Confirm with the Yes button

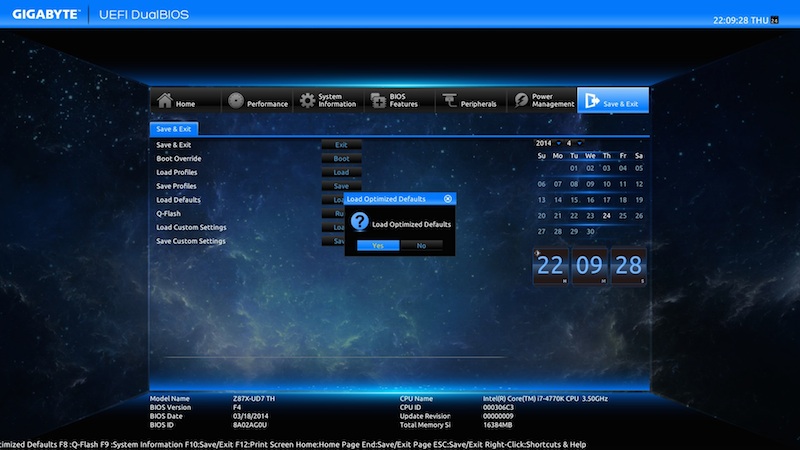click(378, 245)
